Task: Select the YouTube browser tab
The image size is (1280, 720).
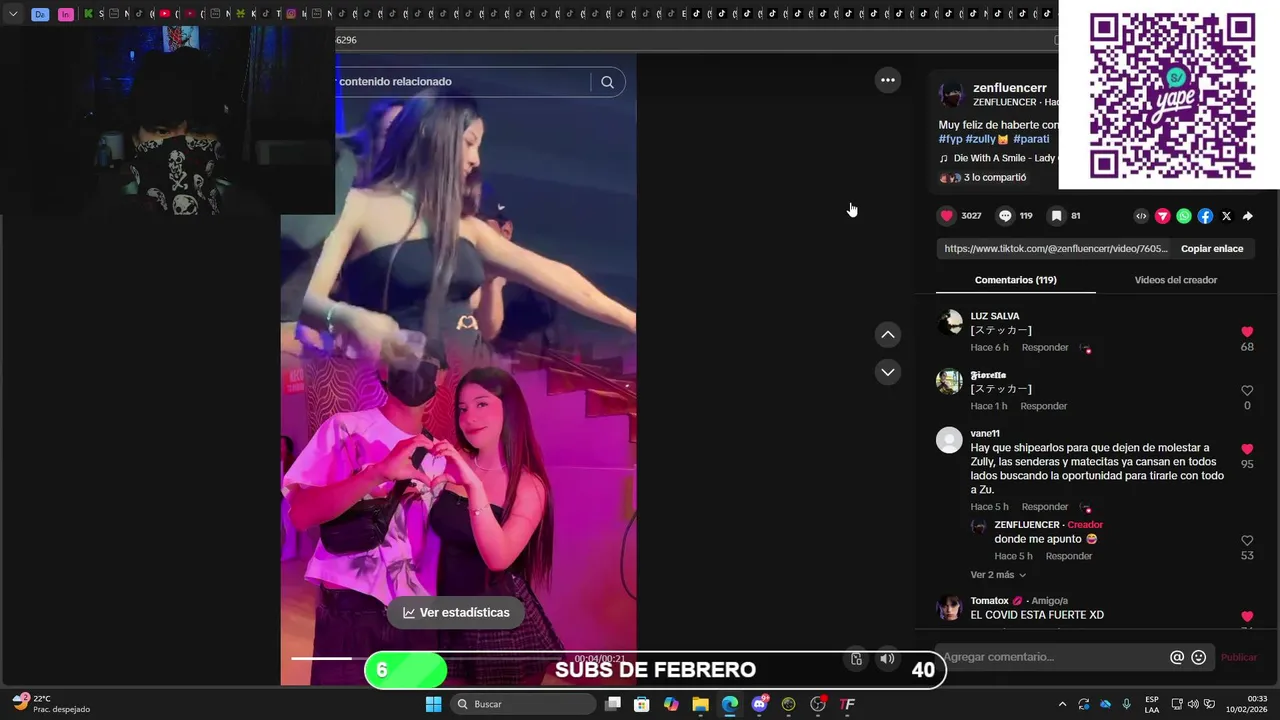Action: [x=165, y=14]
